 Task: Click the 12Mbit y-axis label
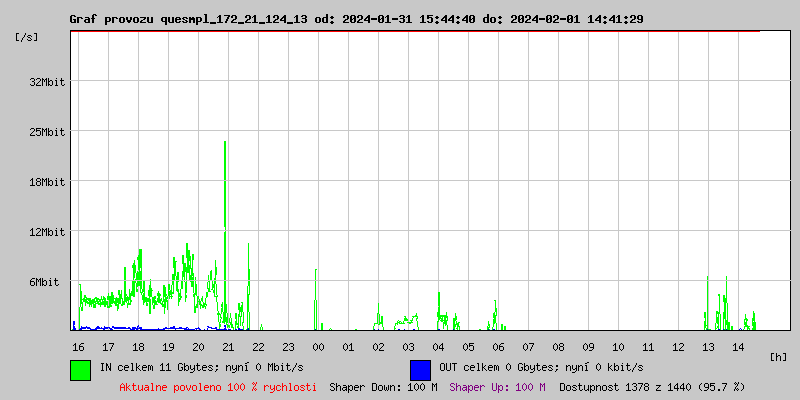[x=47, y=232]
